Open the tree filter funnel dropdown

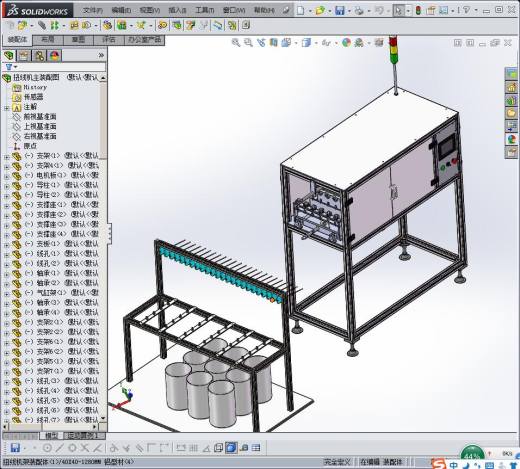[11, 67]
